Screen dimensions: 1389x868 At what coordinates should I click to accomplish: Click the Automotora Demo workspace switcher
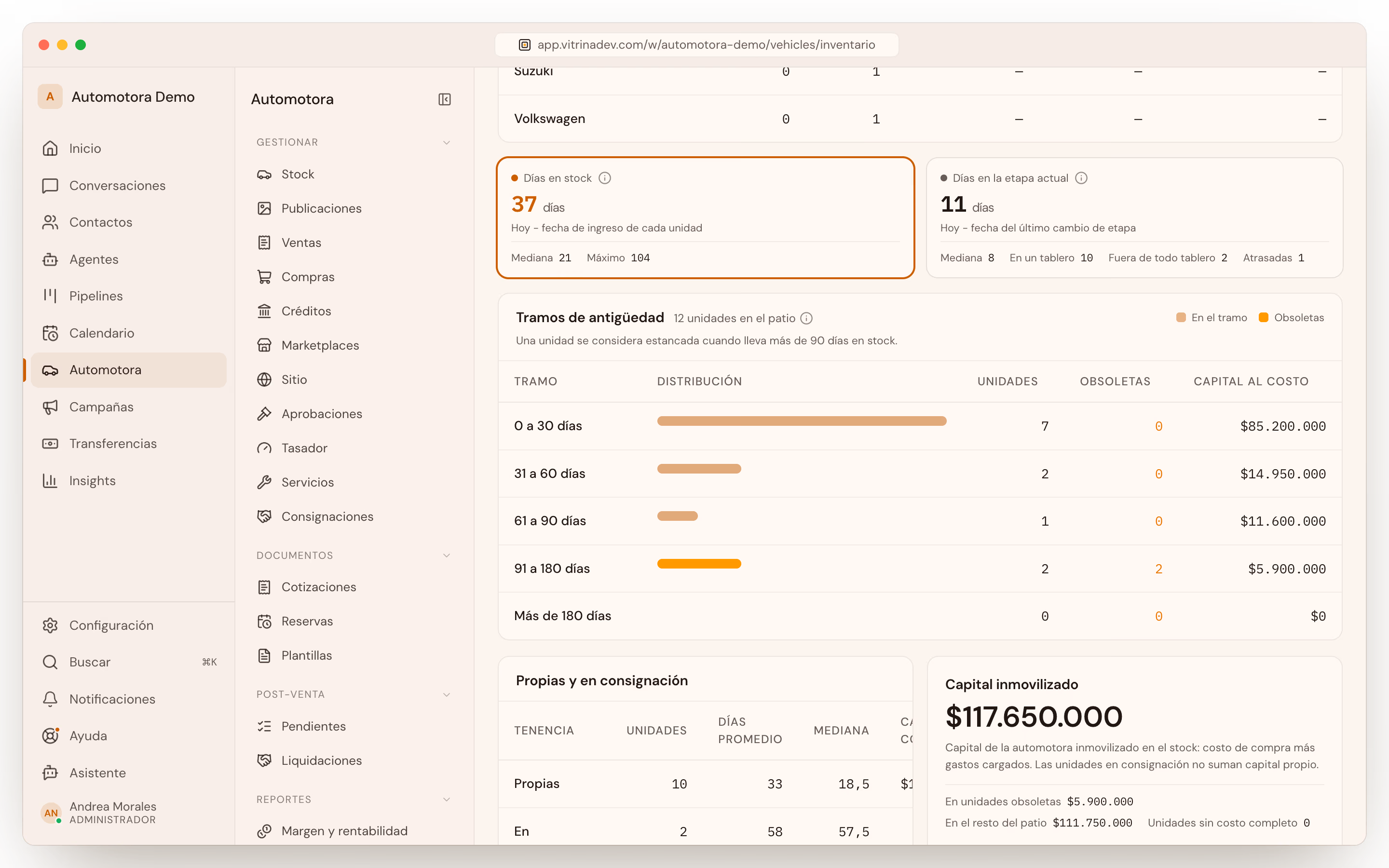point(117,96)
